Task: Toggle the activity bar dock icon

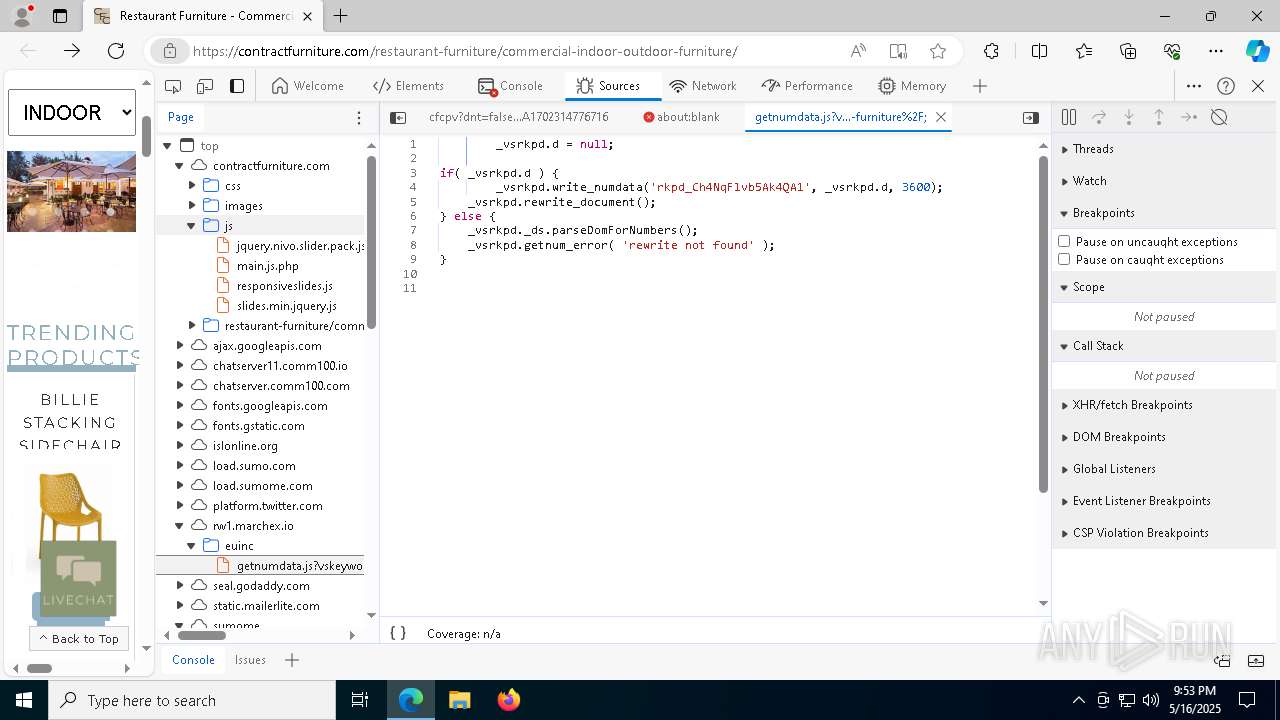Action: [237, 86]
